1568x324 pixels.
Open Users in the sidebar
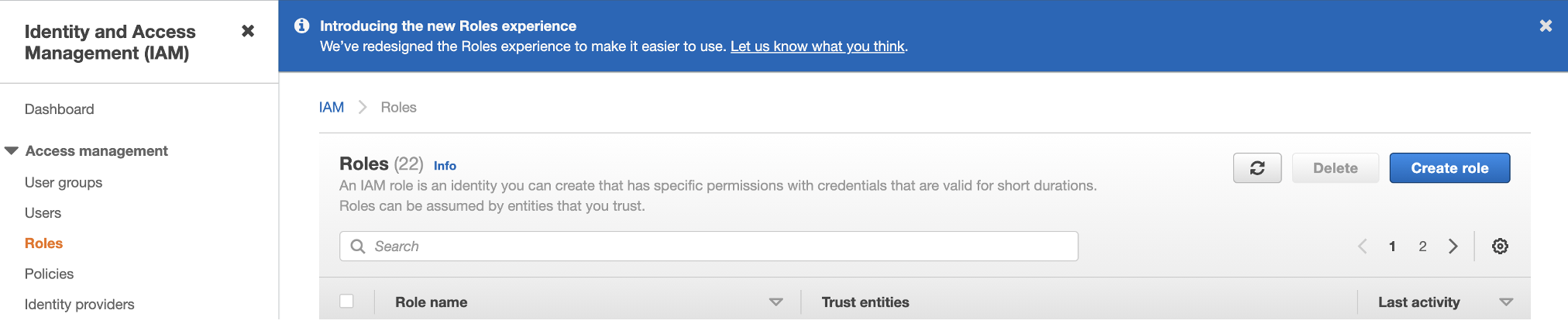click(43, 213)
